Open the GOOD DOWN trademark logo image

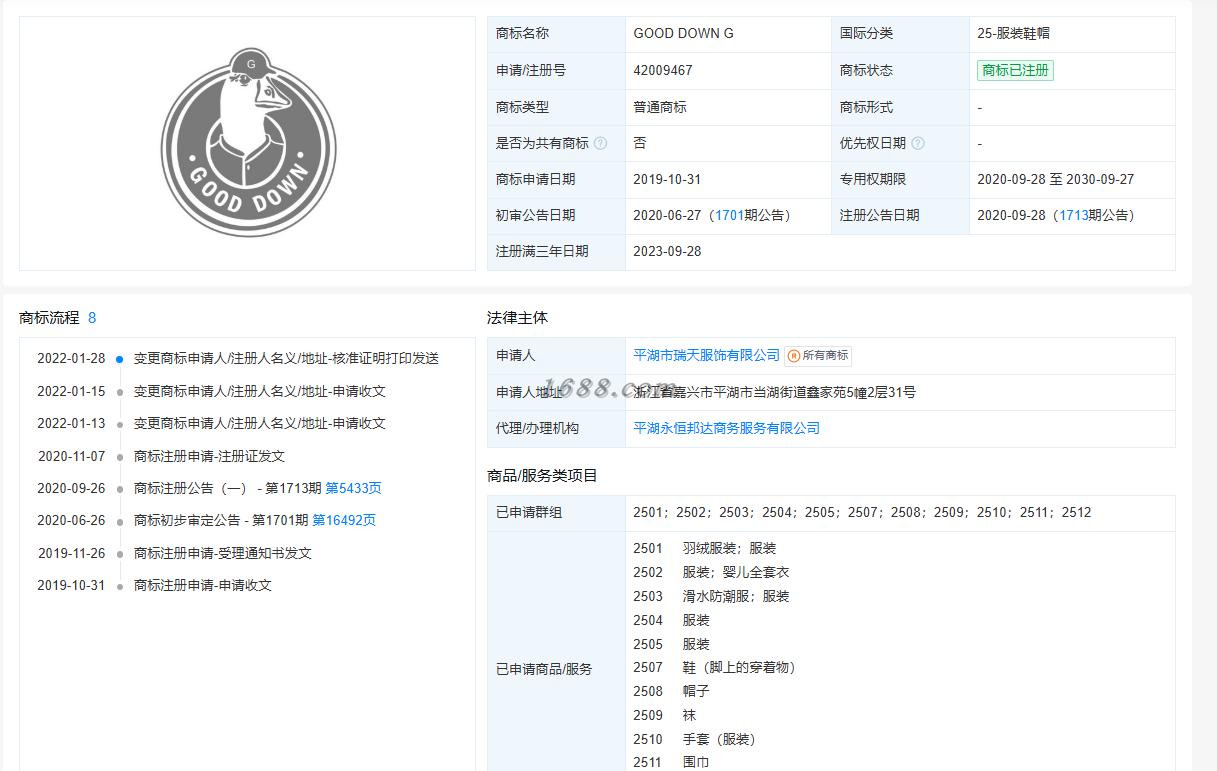[x=247, y=143]
